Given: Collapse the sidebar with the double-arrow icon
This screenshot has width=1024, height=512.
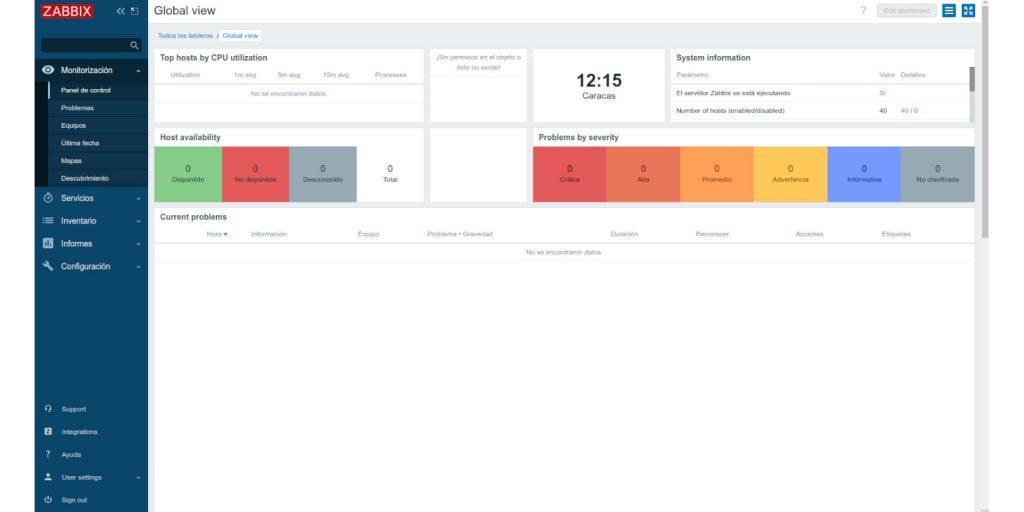Looking at the screenshot, I should [121, 11].
